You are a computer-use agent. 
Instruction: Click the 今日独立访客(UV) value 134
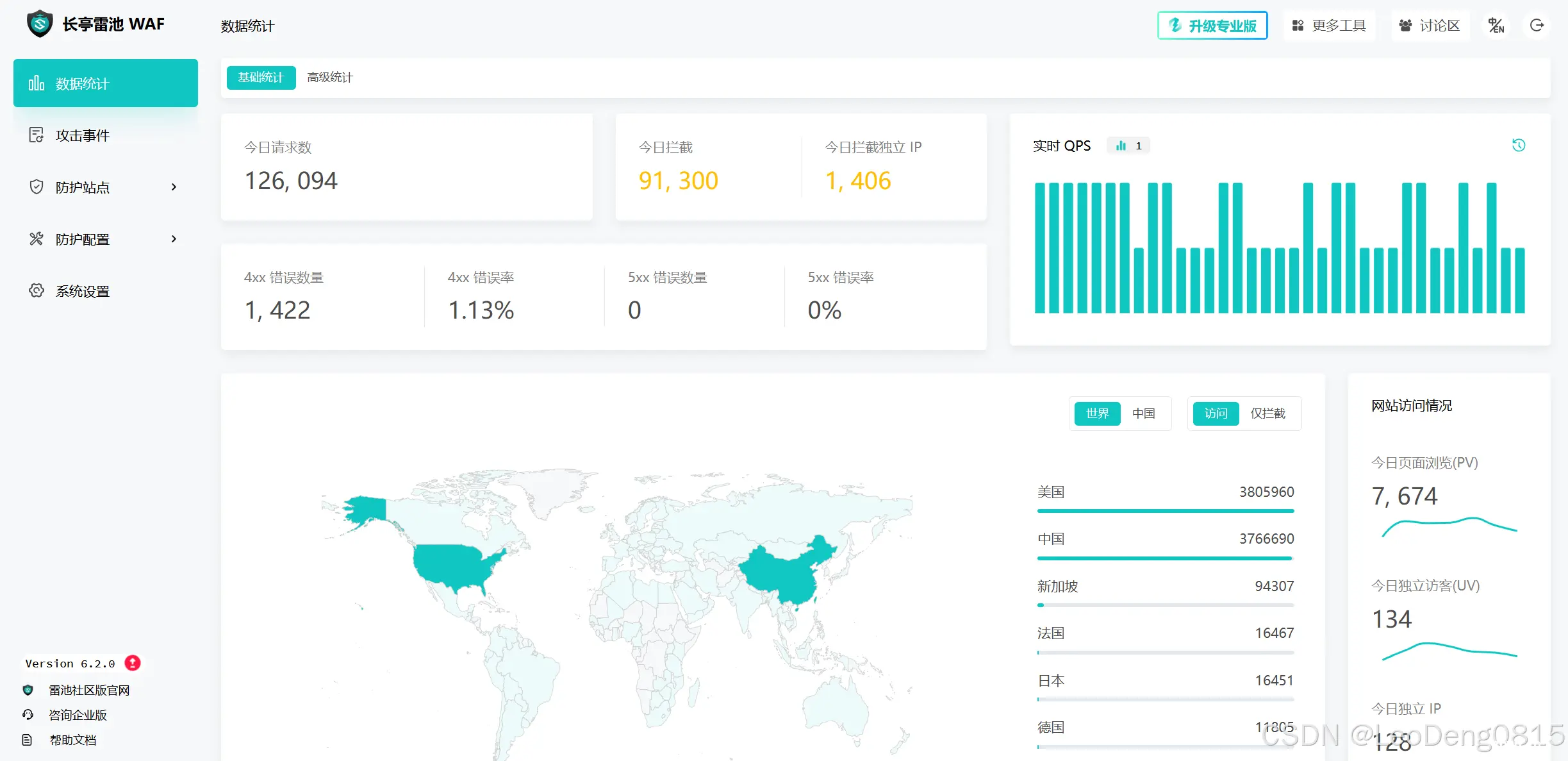point(1392,619)
